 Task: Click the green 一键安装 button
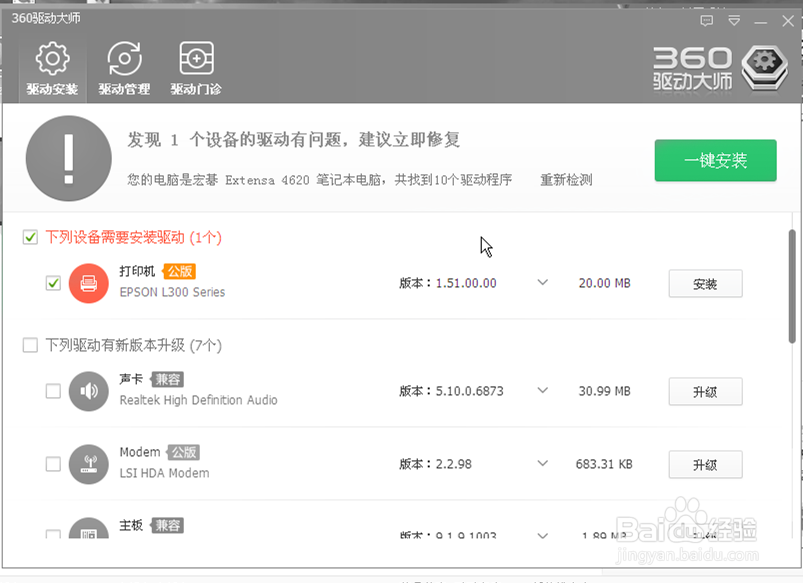(x=715, y=160)
